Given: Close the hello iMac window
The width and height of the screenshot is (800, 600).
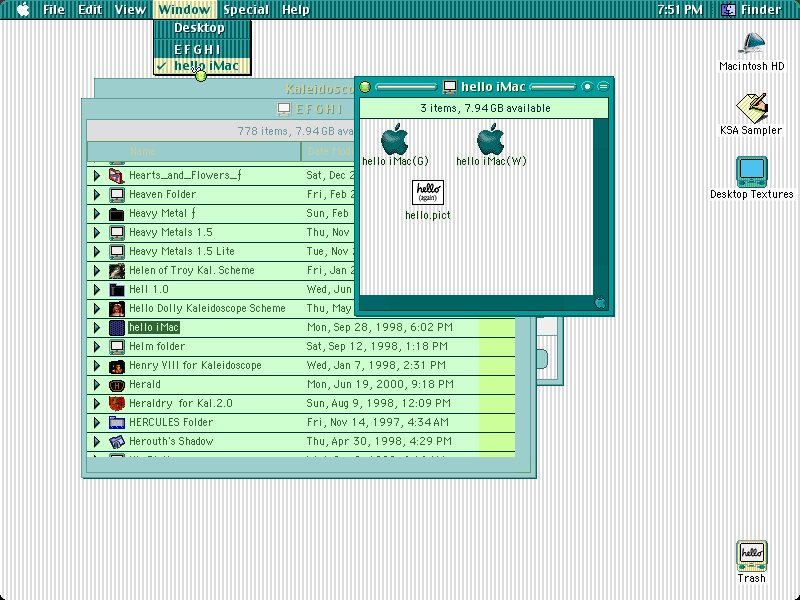Looking at the screenshot, I should point(365,87).
